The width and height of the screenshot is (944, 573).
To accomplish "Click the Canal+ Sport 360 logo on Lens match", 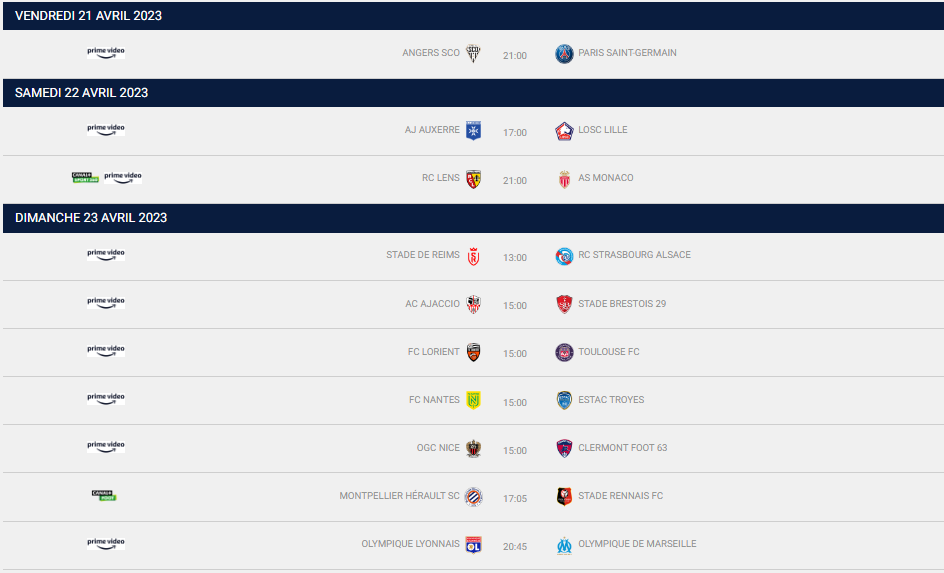I will click(85, 177).
